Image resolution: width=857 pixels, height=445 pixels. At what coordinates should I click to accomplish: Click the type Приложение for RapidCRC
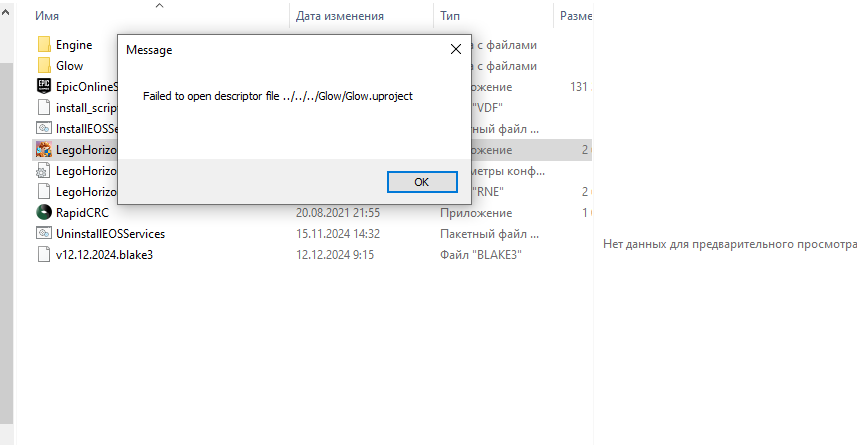pyautogui.click(x=476, y=213)
